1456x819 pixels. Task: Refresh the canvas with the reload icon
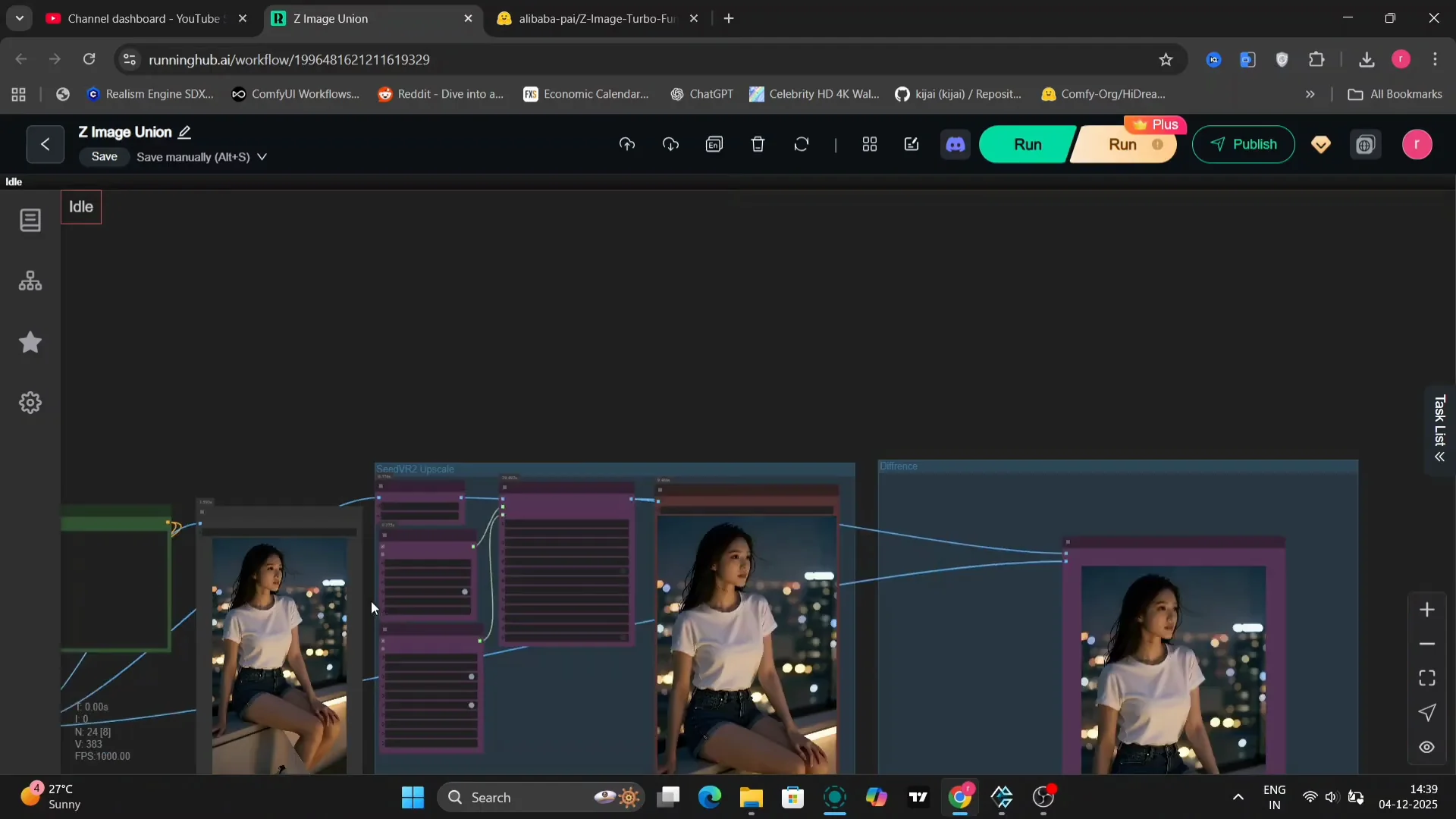click(802, 144)
